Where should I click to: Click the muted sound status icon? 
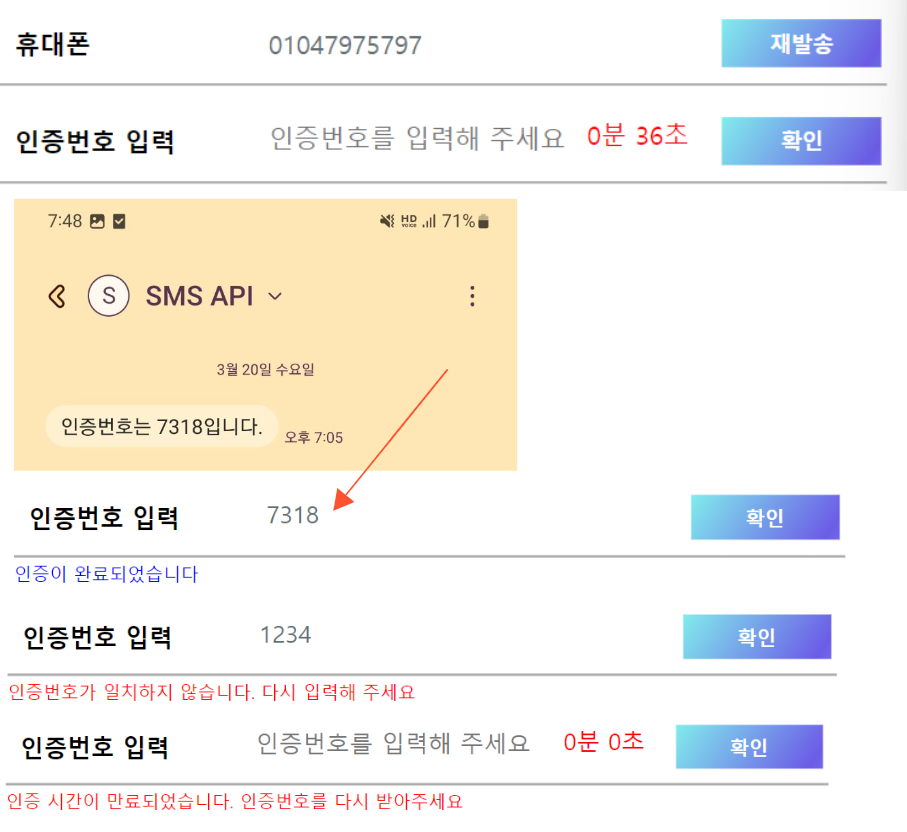tap(387, 221)
